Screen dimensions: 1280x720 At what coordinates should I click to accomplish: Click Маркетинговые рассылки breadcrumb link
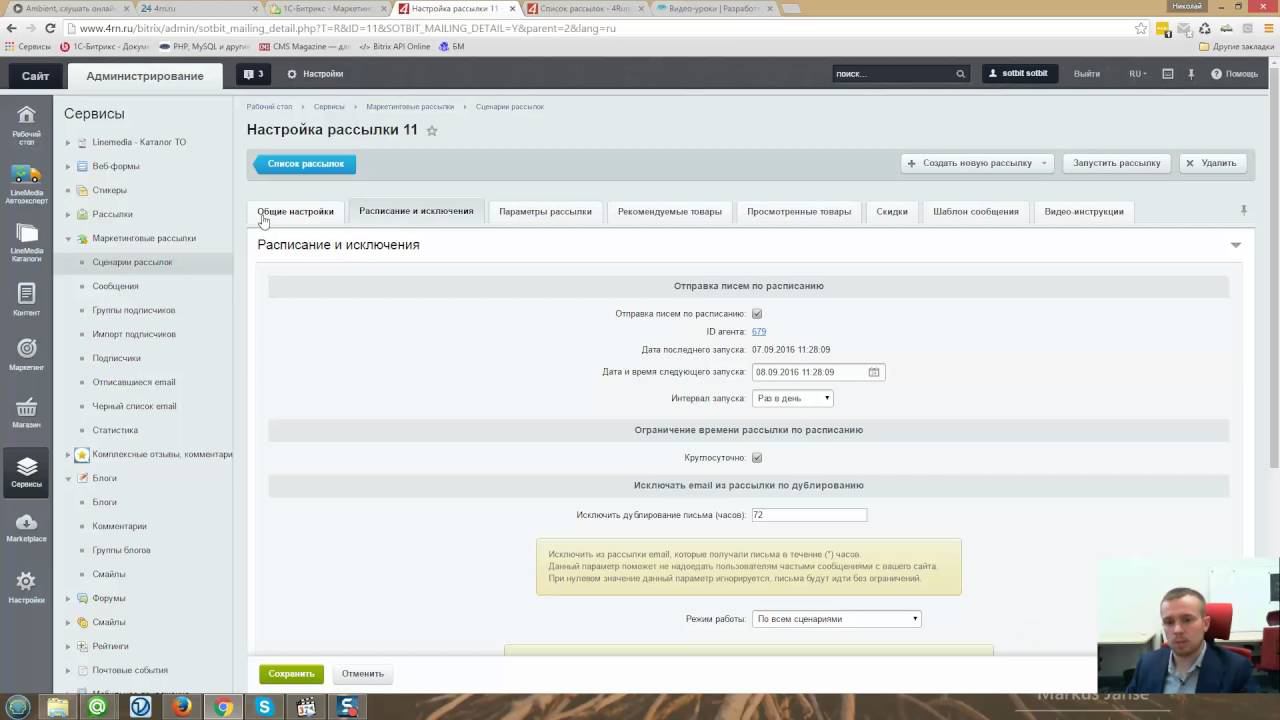410,106
